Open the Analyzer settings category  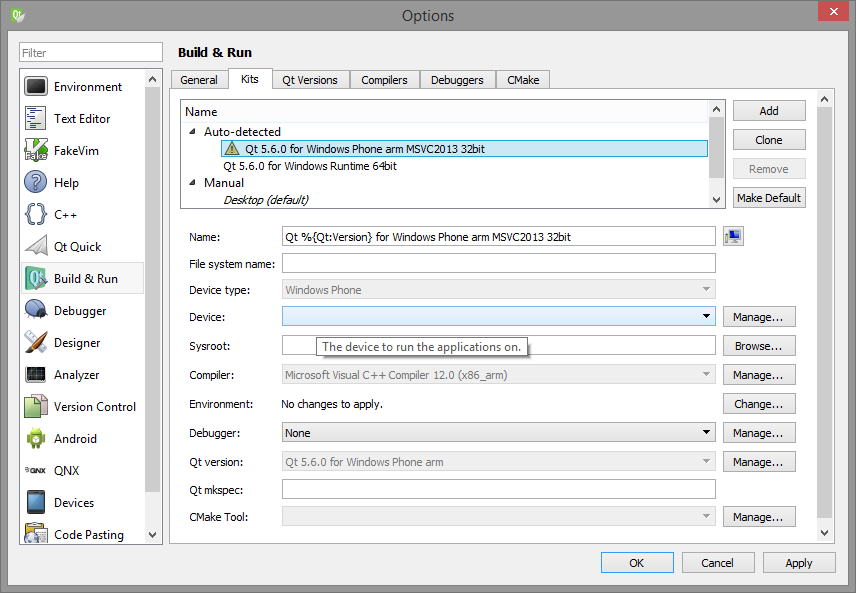point(76,375)
